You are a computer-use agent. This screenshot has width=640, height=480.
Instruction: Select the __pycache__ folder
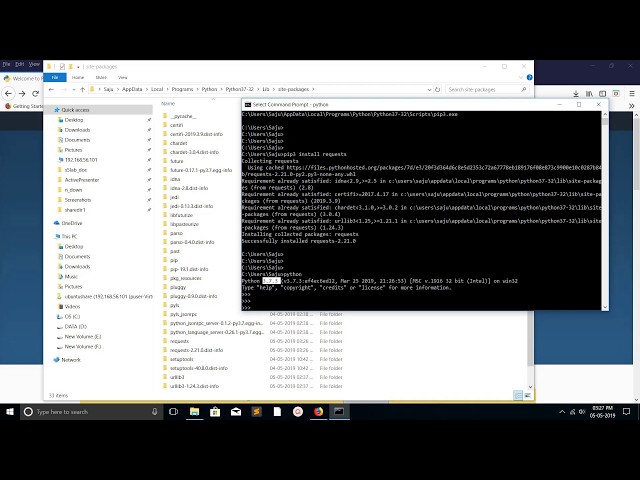click(183, 116)
